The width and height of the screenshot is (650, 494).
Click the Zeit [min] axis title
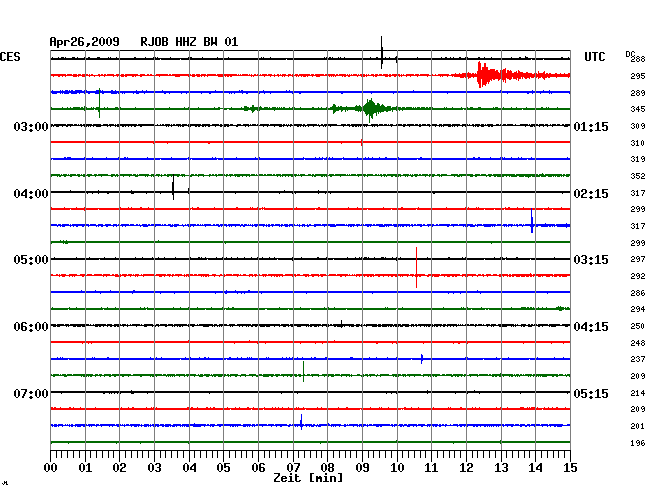[x=308, y=478]
